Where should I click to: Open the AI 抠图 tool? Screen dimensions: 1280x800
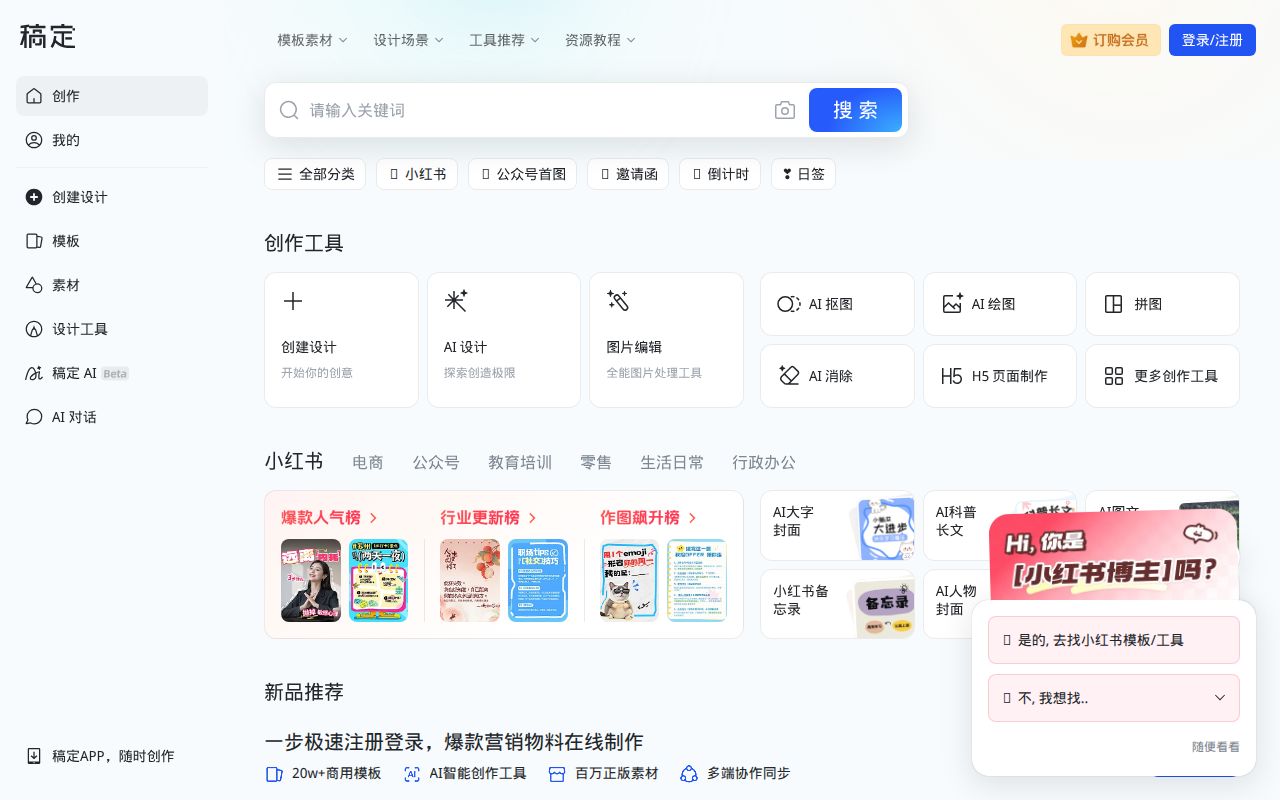(837, 304)
